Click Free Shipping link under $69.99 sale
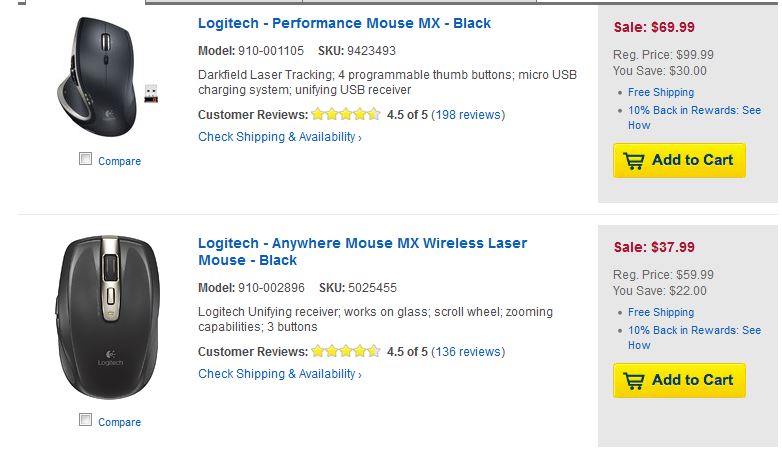782x456 pixels. pos(661,93)
